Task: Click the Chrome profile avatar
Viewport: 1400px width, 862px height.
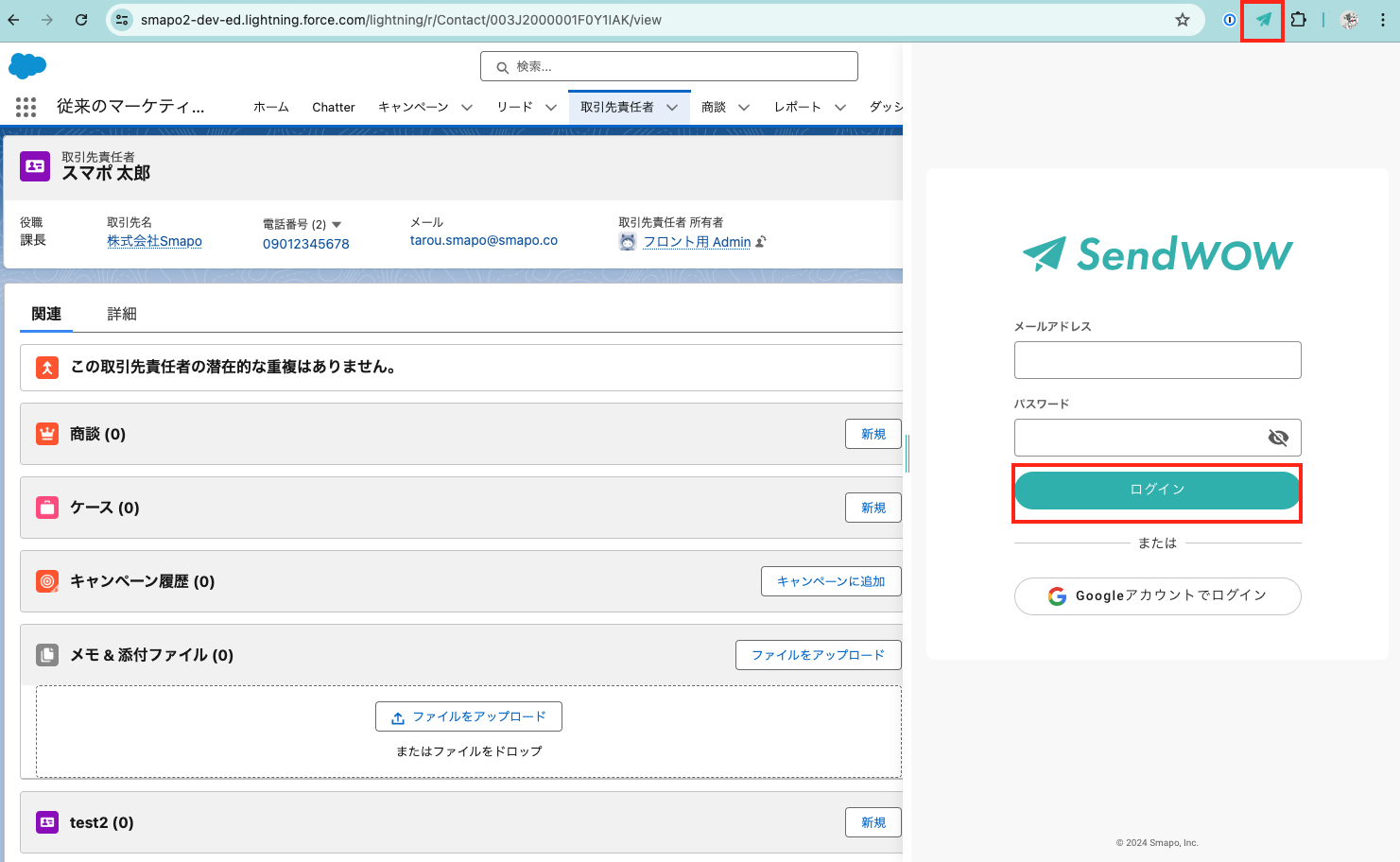Action: click(1350, 20)
